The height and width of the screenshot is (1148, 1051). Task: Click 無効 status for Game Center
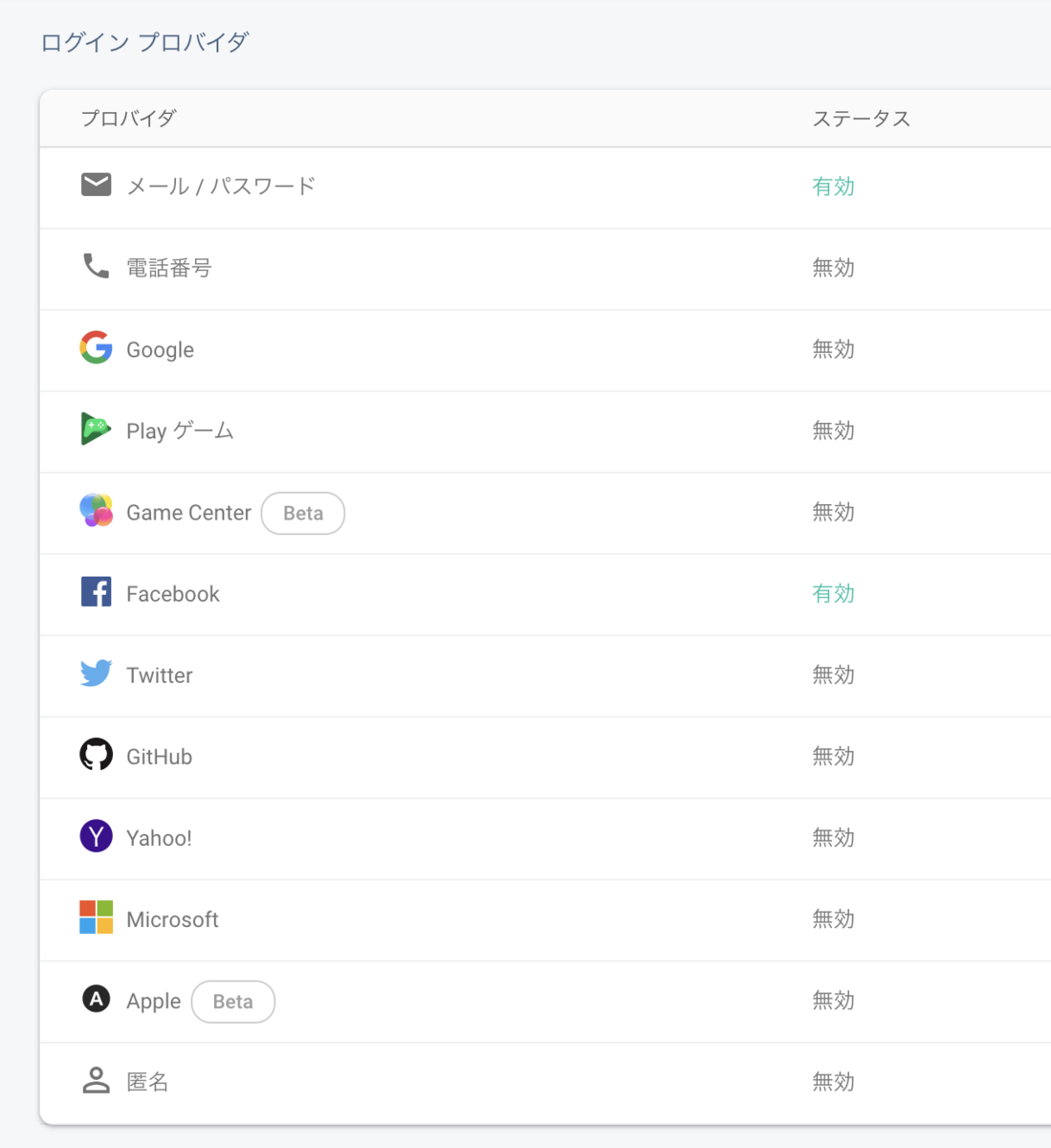(x=833, y=512)
